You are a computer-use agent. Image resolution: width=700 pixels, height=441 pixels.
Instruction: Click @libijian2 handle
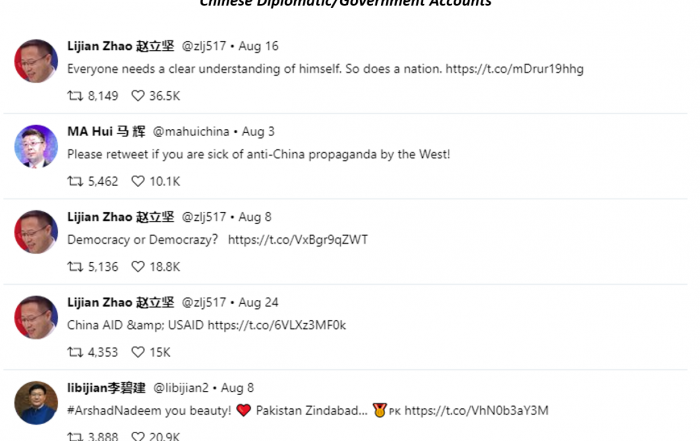tap(181, 388)
